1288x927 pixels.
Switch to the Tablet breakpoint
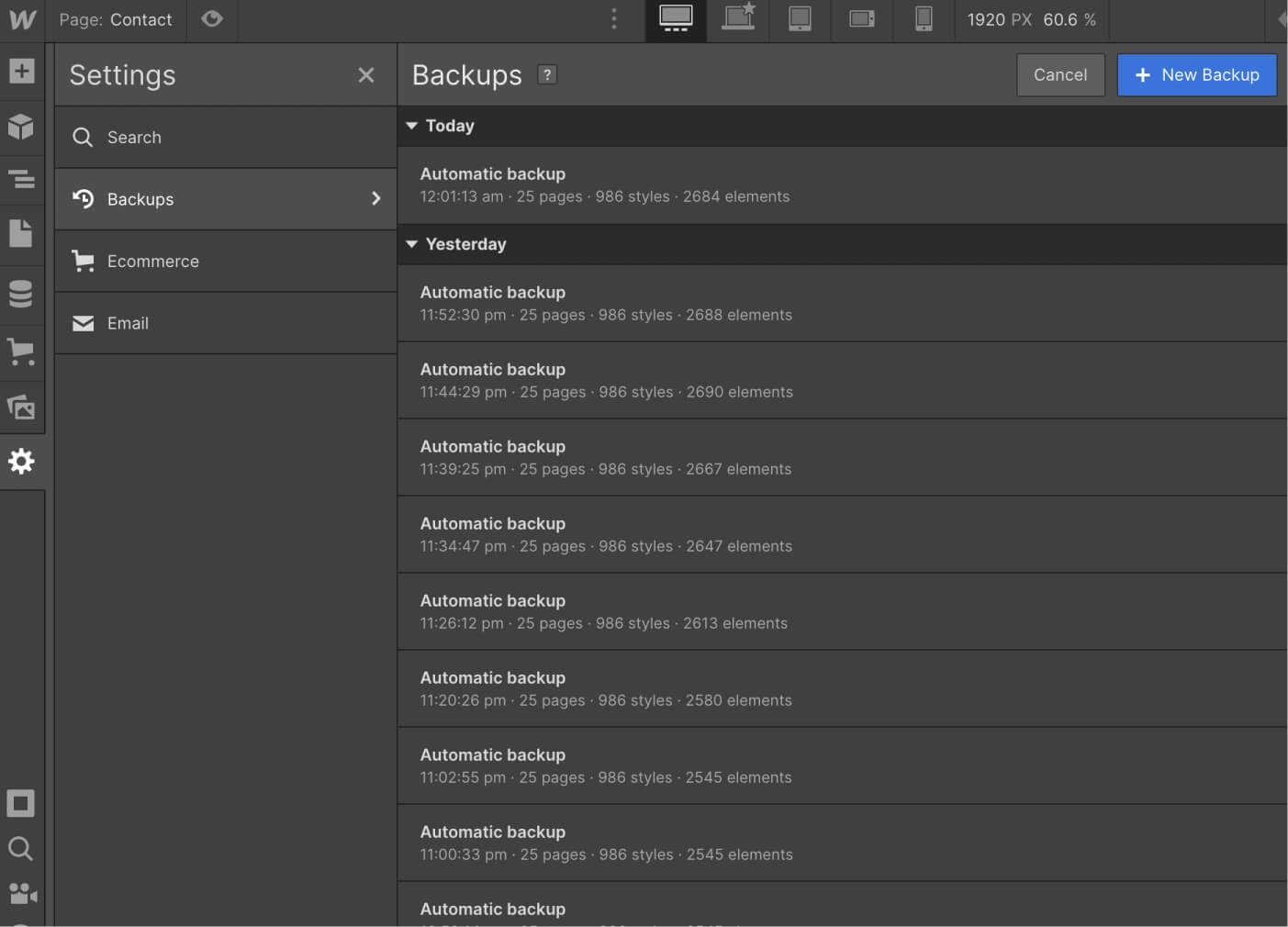click(x=800, y=19)
